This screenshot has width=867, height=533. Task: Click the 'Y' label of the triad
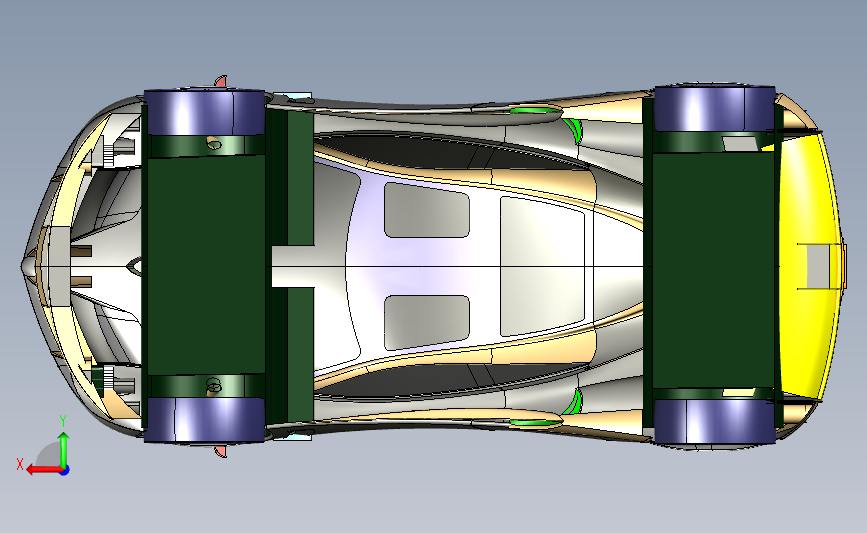pyautogui.click(x=63, y=421)
